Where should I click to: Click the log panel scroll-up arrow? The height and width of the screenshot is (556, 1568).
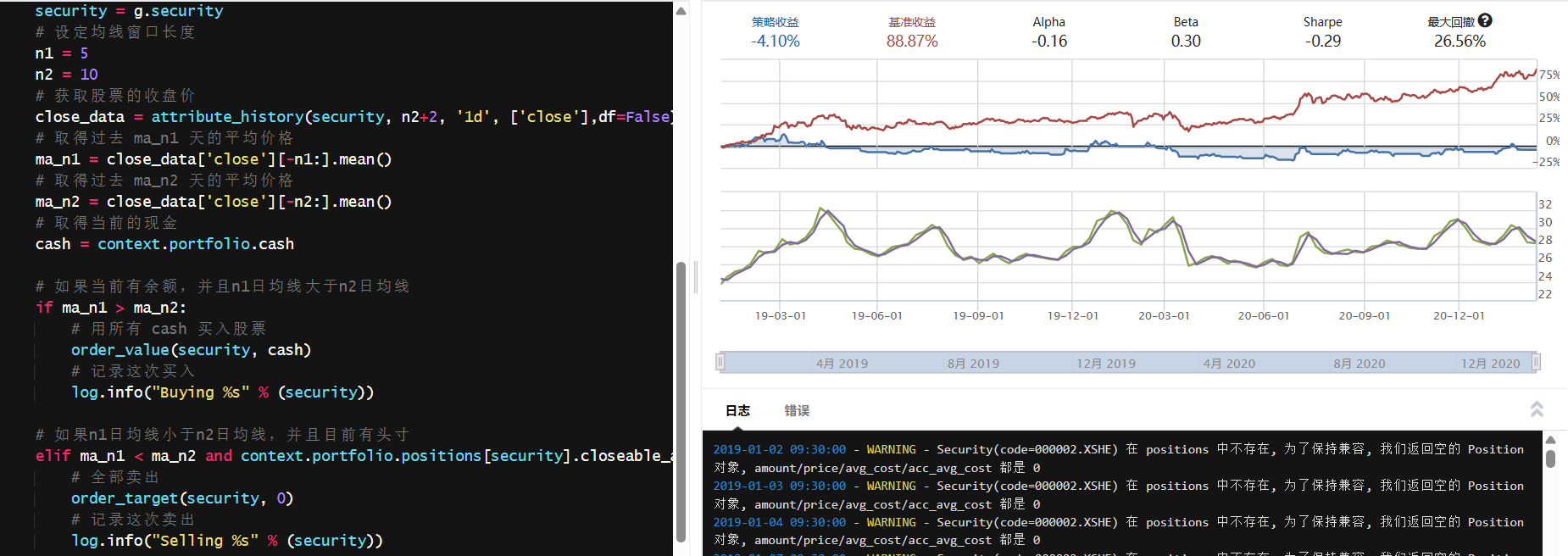pyautogui.click(x=1550, y=440)
